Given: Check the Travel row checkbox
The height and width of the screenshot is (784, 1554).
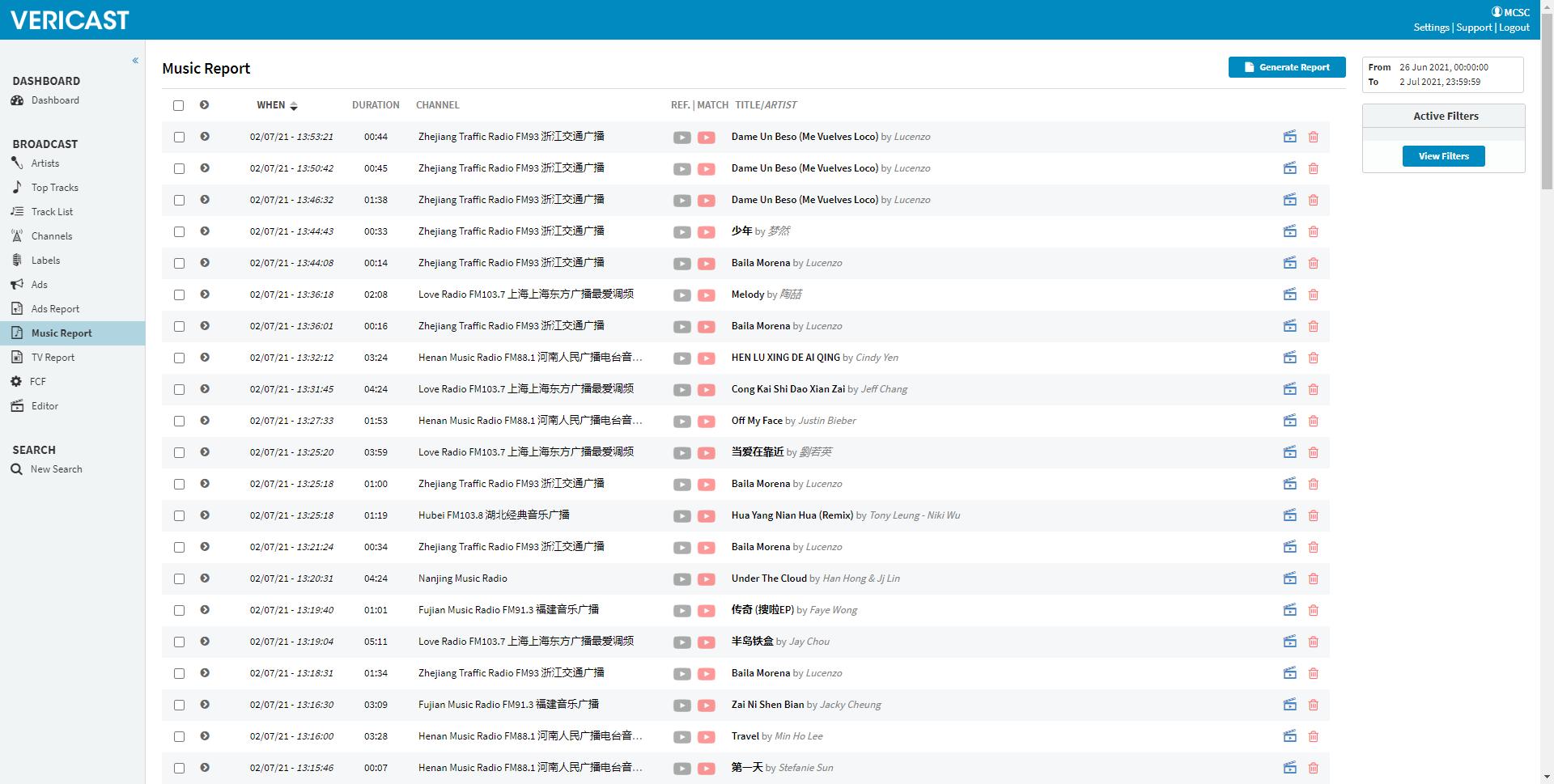Looking at the screenshot, I should click(x=179, y=736).
